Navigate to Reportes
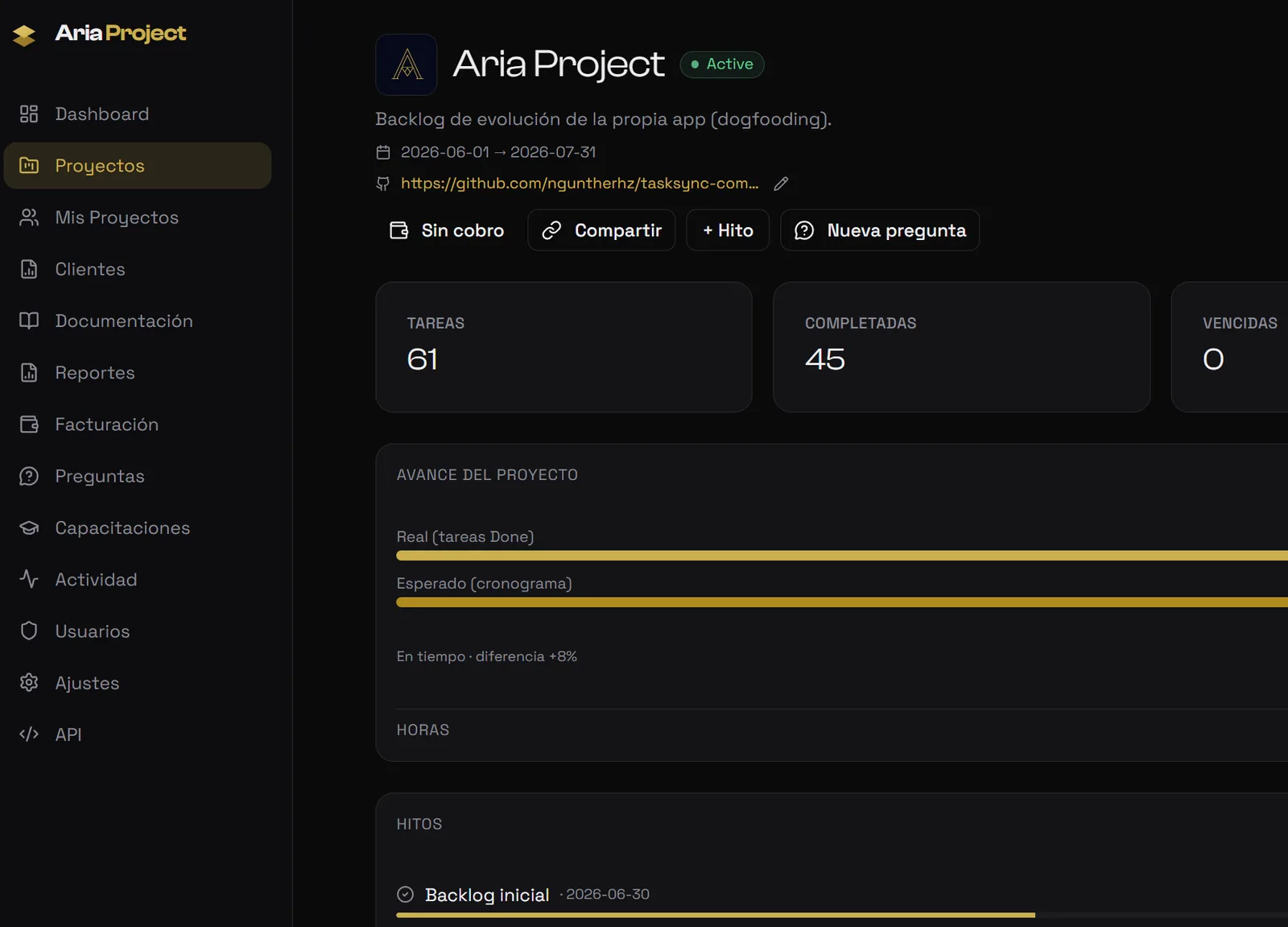1288x927 pixels. click(138, 372)
